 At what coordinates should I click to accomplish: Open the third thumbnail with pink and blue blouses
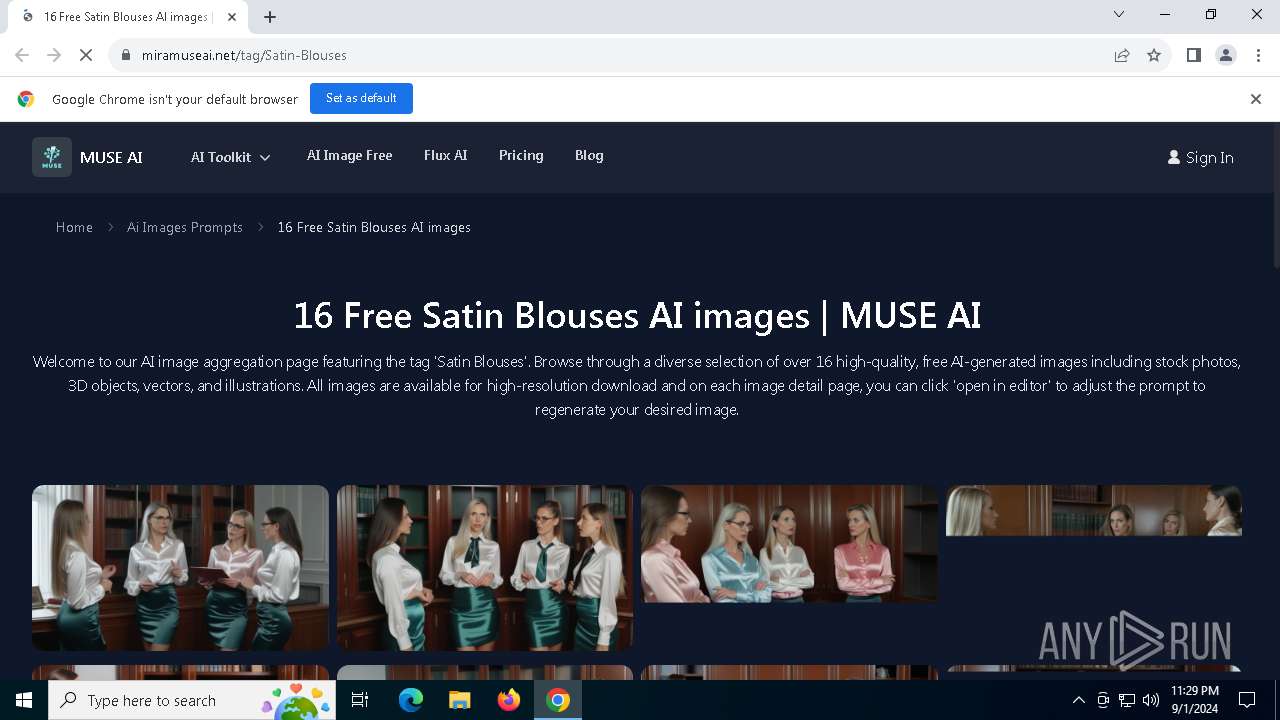789,544
